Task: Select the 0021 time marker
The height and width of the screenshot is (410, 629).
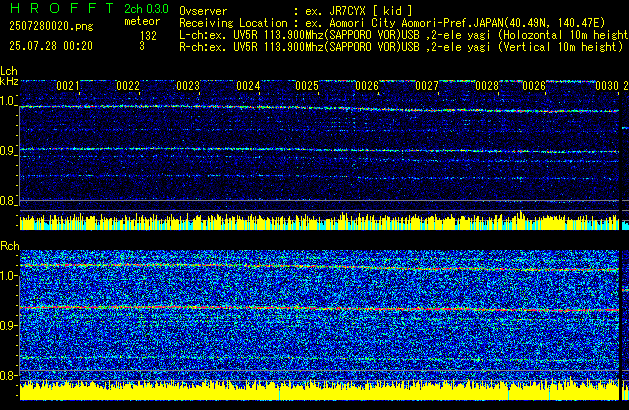Action: click(68, 86)
